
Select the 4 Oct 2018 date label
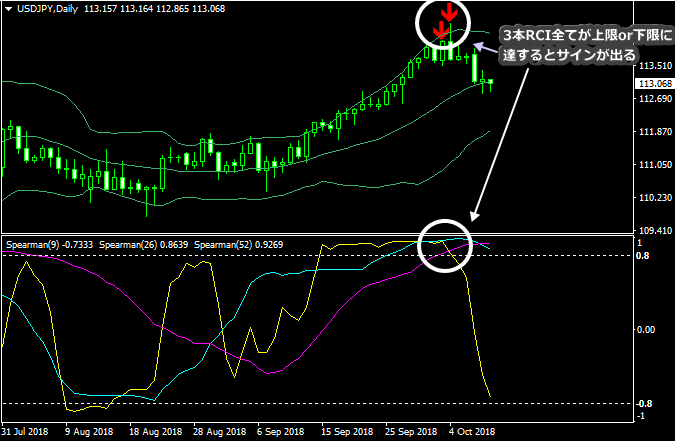coord(472,432)
